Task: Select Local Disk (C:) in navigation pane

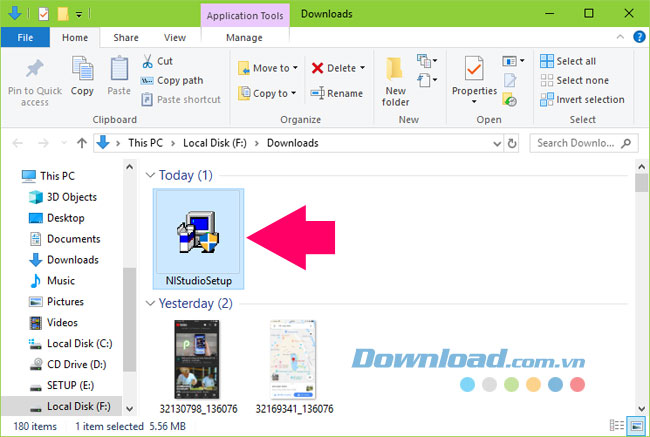Action: pos(79,344)
